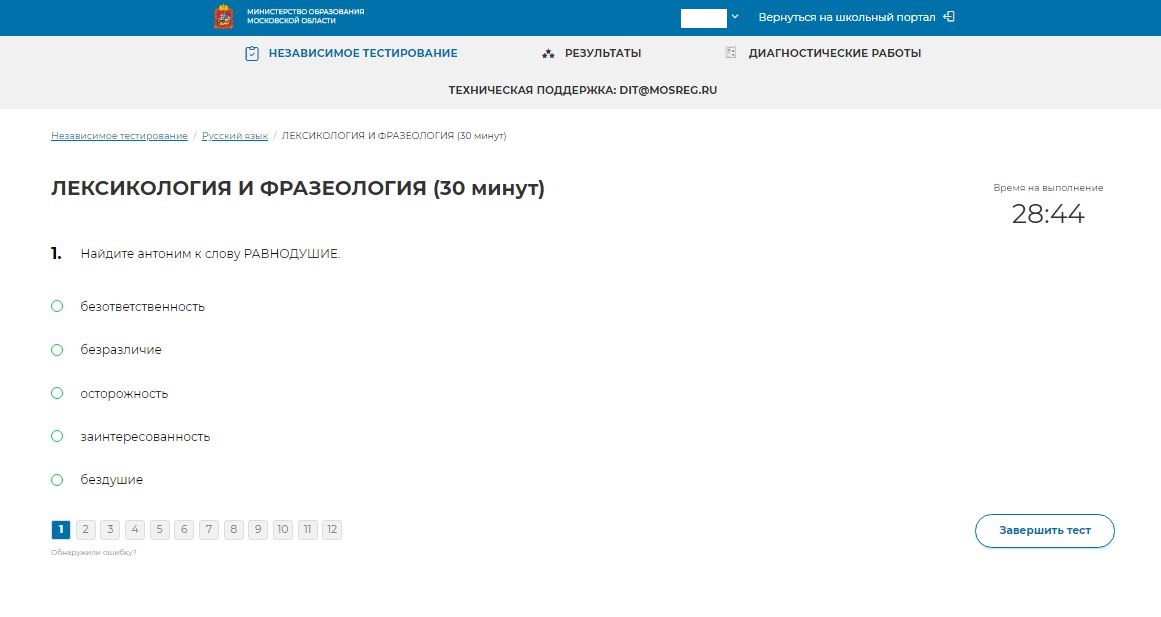The height and width of the screenshot is (617, 1161).
Task: Click the document icon beside Диагностические работы
Action: click(x=731, y=53)
